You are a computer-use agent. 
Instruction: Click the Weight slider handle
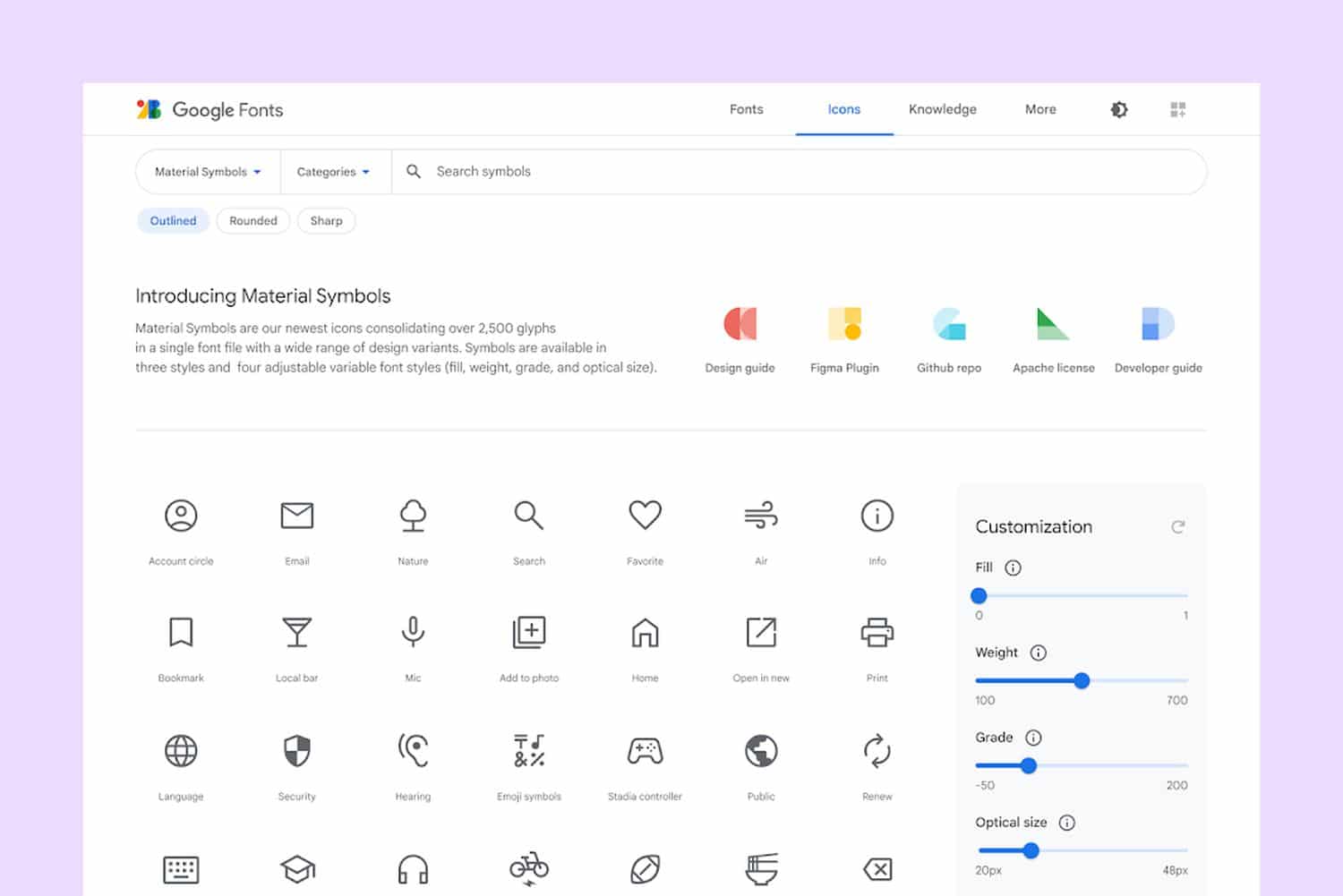tap(1082, 681)
